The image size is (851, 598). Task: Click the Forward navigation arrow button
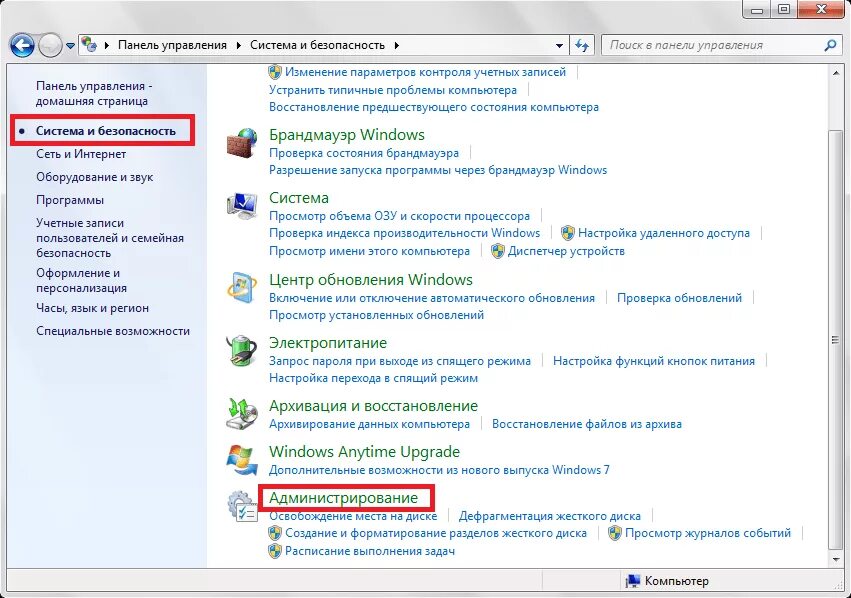click(x=50, y=46)
